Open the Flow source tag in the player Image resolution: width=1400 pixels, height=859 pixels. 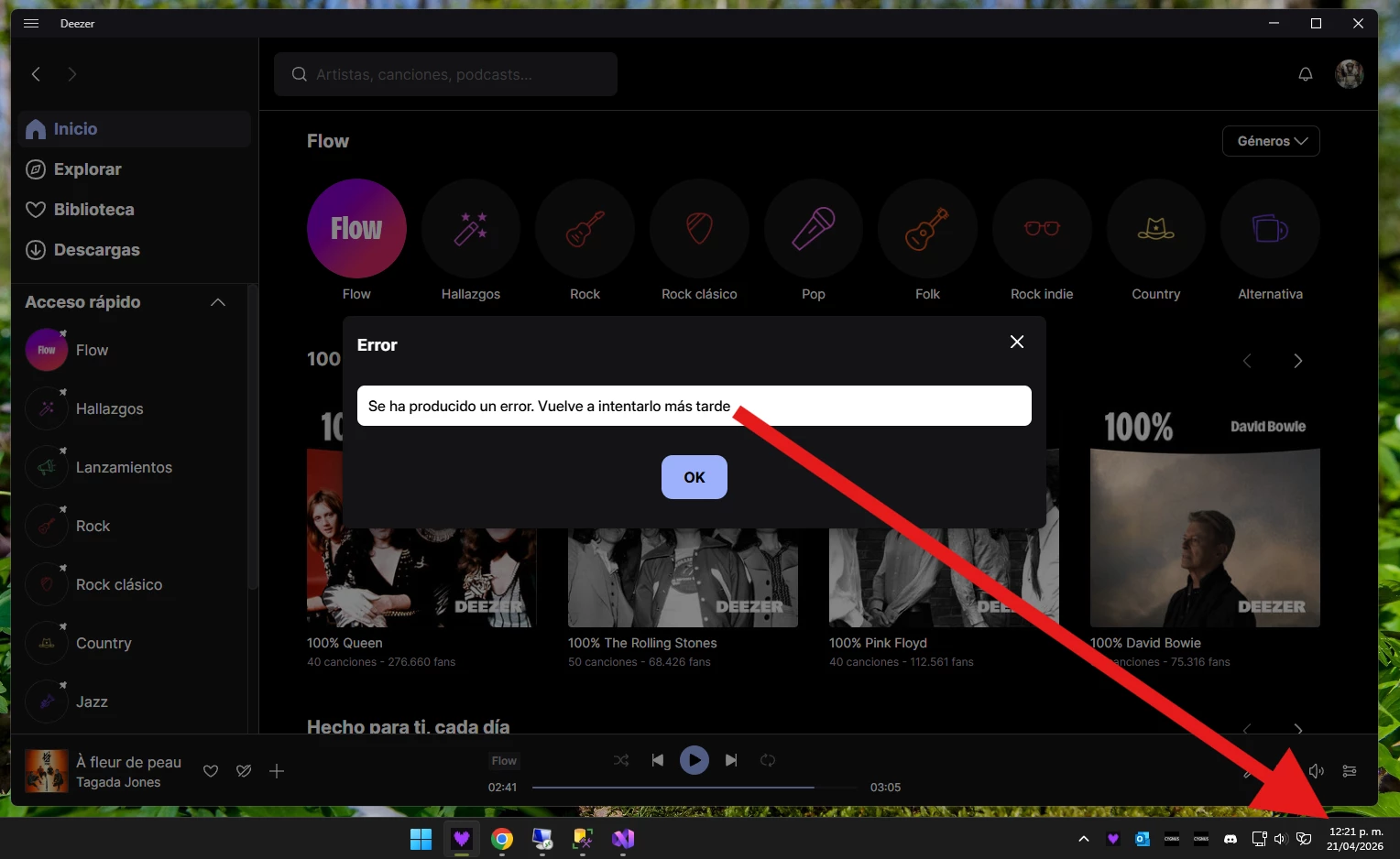(504, 761)
